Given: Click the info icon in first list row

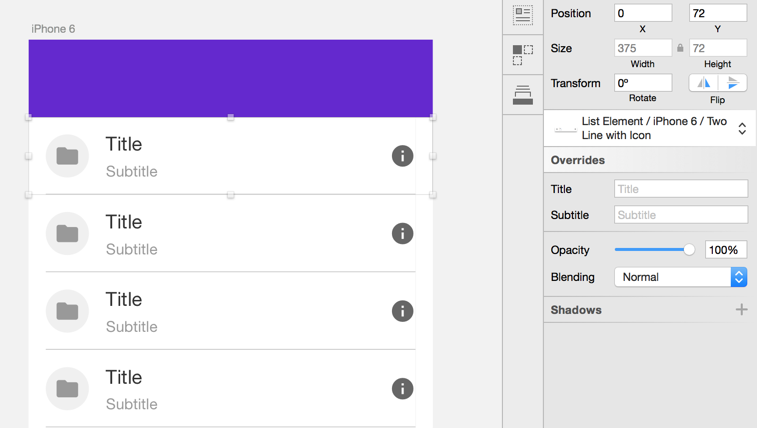Looking at the screenshot, I should pos(402,156).
